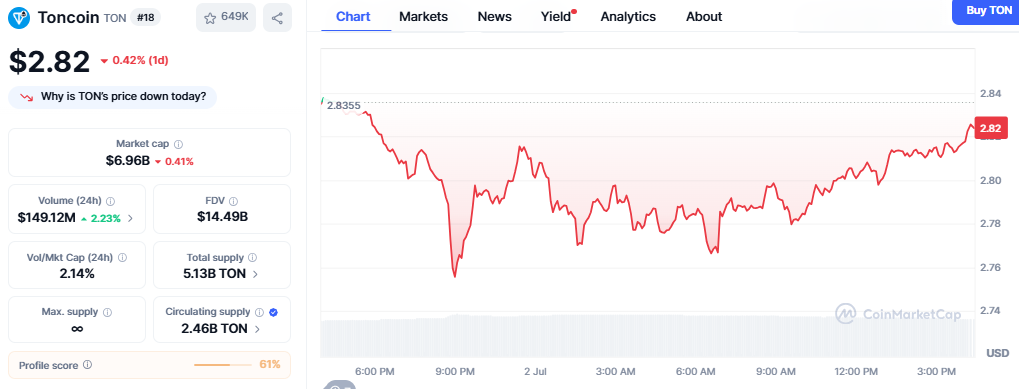This screenshot has width=1019, height=389.
Task: Click the verified circulating supply badge
Action: 274,312
